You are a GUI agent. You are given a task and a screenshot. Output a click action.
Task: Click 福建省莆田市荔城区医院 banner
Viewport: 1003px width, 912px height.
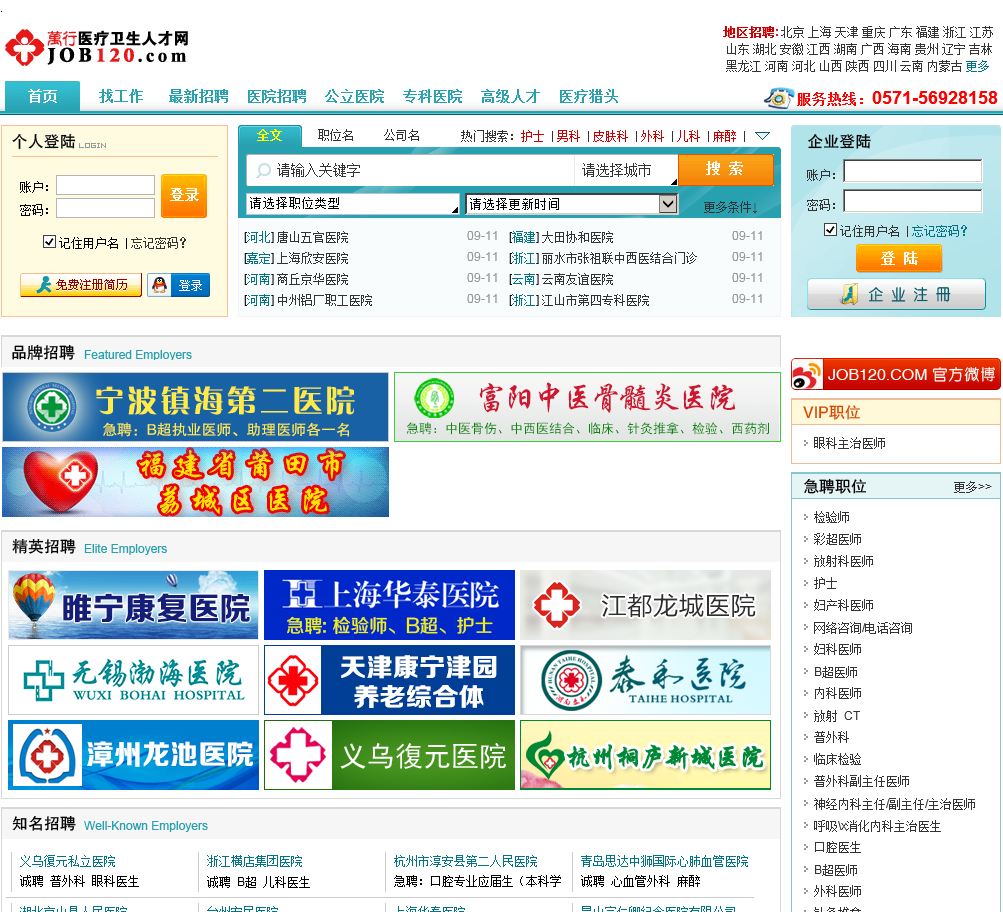[195, 482]
